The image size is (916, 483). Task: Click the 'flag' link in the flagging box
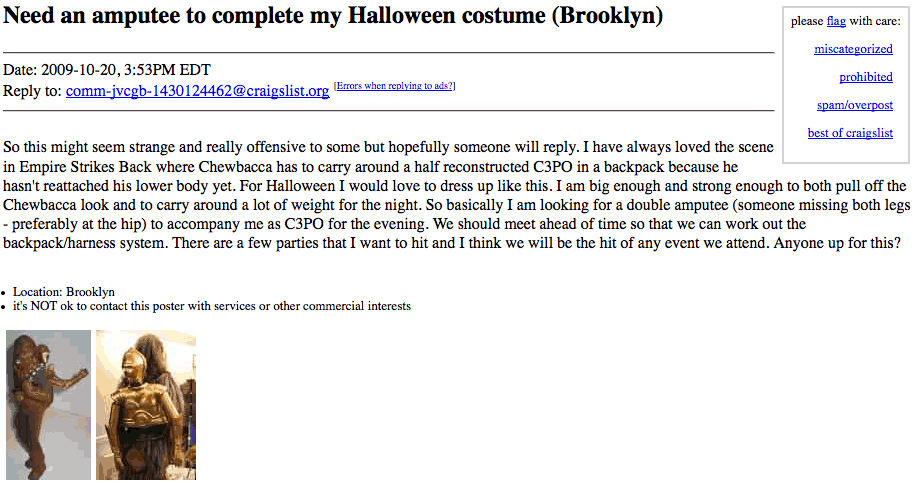coord(836,21)
